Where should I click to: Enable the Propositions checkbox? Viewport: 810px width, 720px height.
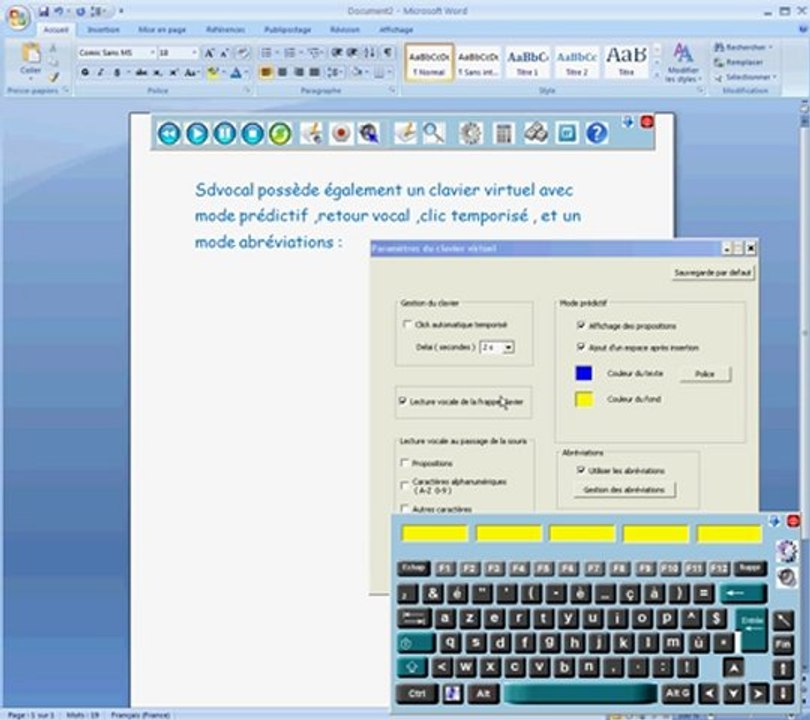coord(404,463)
